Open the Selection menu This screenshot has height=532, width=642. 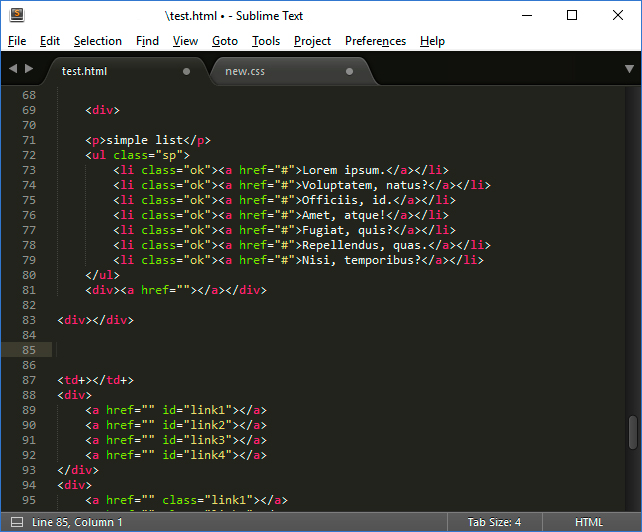98,41
